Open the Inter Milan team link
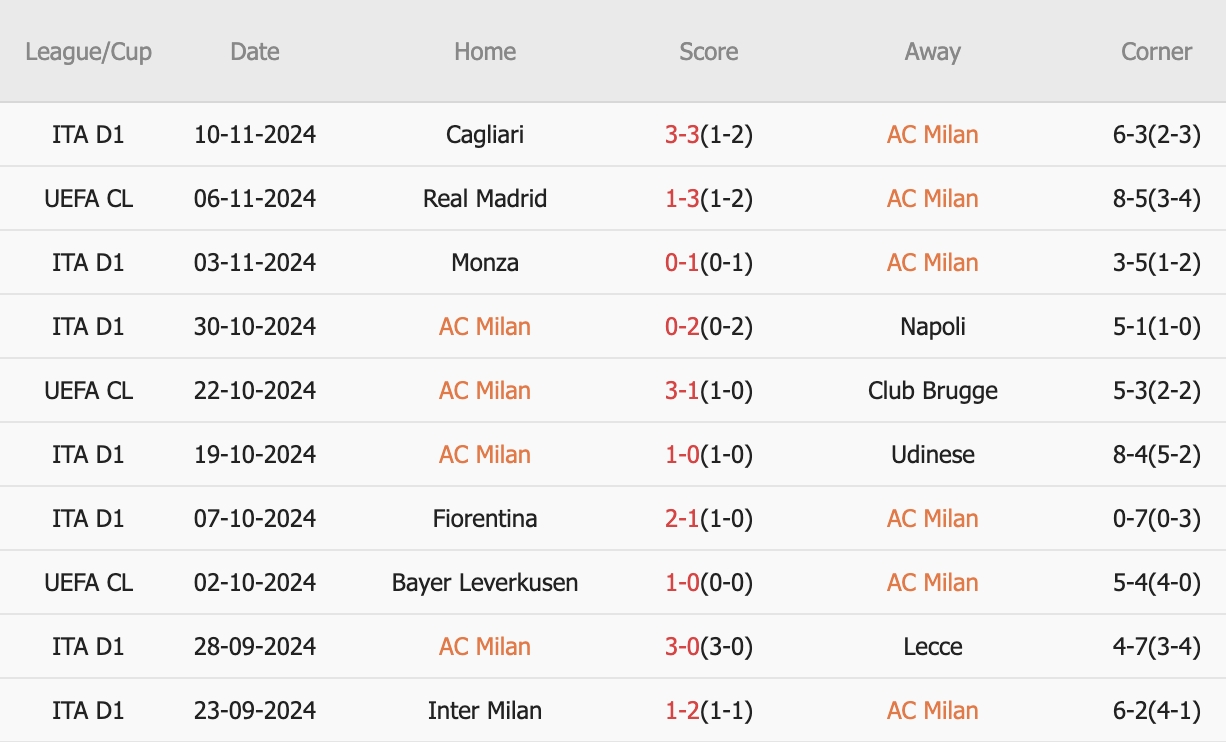The image size is (1226, 742). pos(485,711)
